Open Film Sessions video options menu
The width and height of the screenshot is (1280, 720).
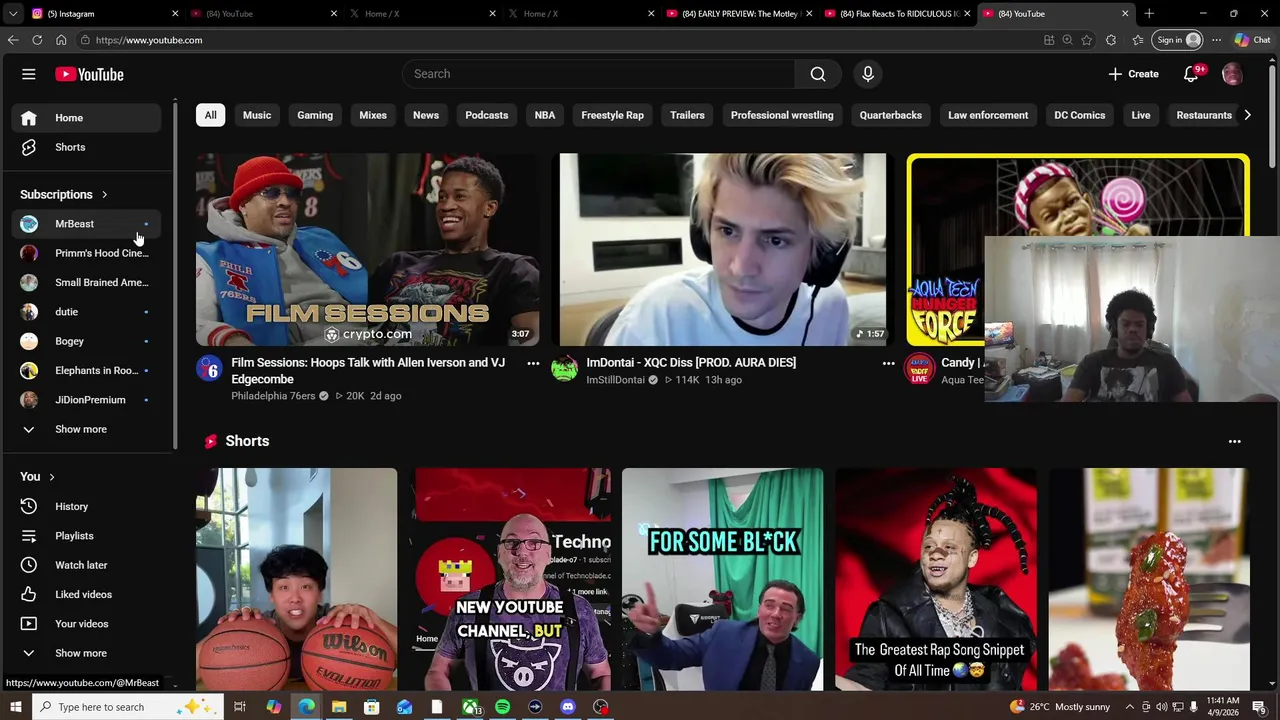533,363
